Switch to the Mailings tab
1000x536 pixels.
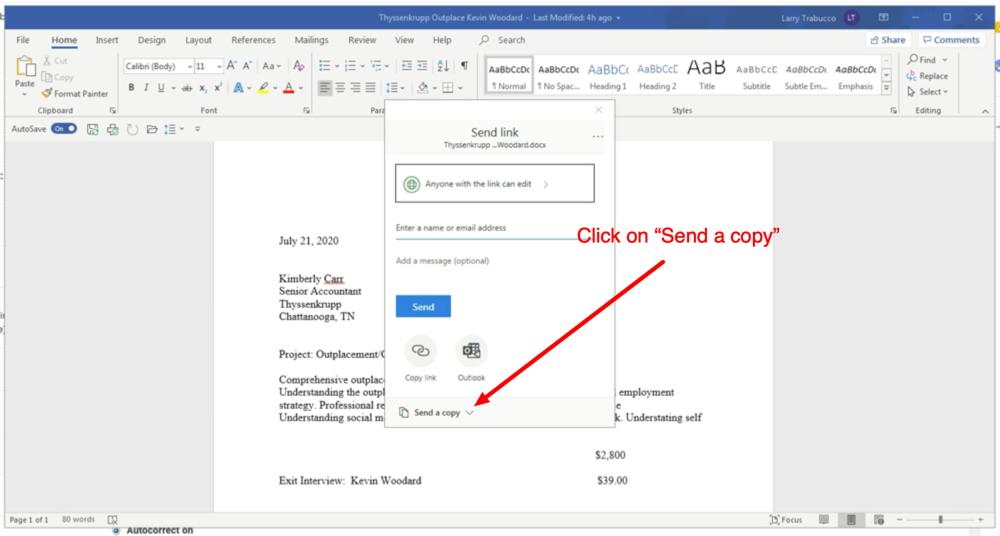(311, 40)
